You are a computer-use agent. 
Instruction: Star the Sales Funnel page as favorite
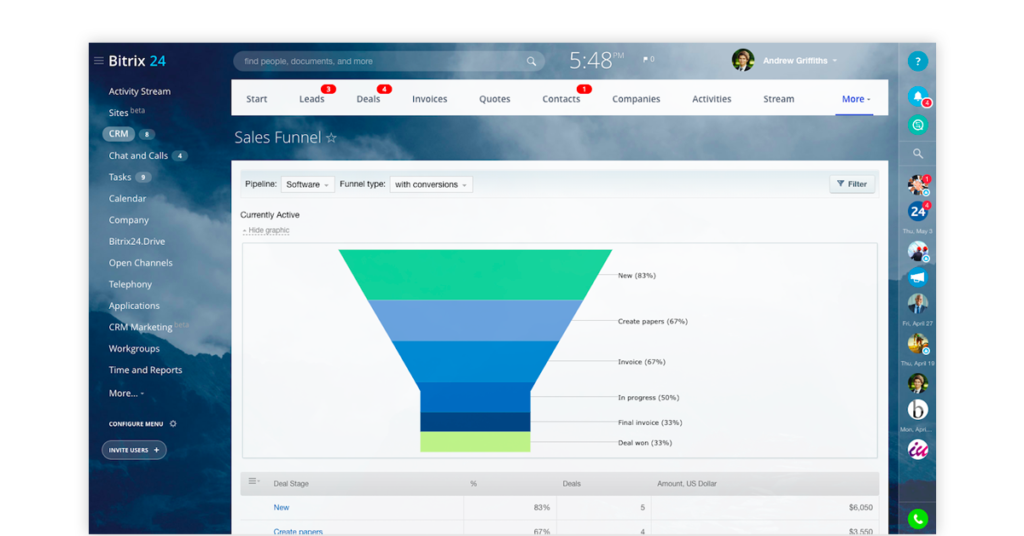(331, 137)
